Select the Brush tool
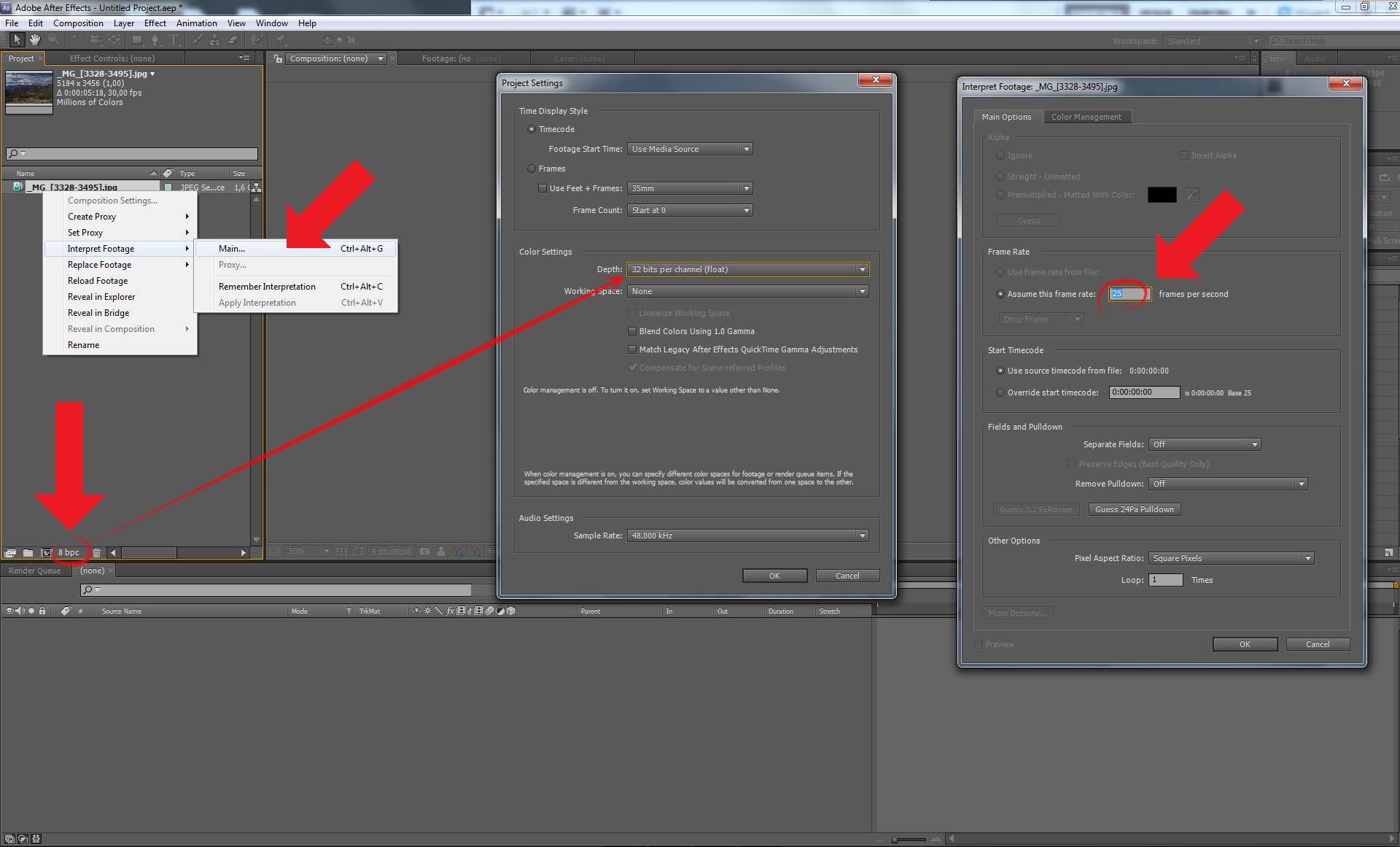The width and height of the screenshot is (1400, 847). coord(197,39)
